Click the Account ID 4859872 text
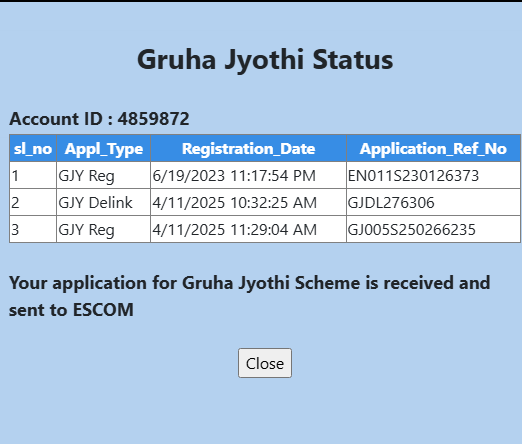This screenshot has height=444, width=522. [99, 119]
